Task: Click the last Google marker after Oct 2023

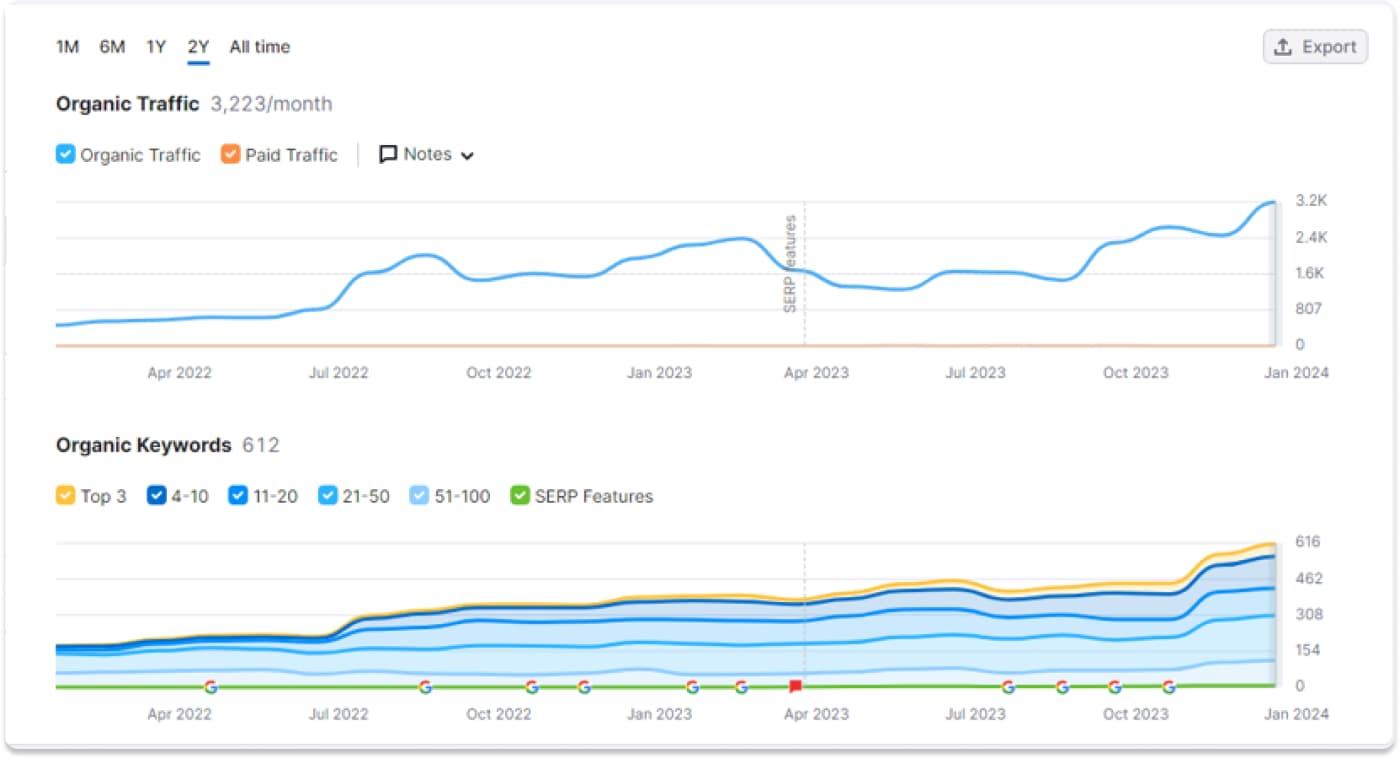Action: (x=1168, y=687)
